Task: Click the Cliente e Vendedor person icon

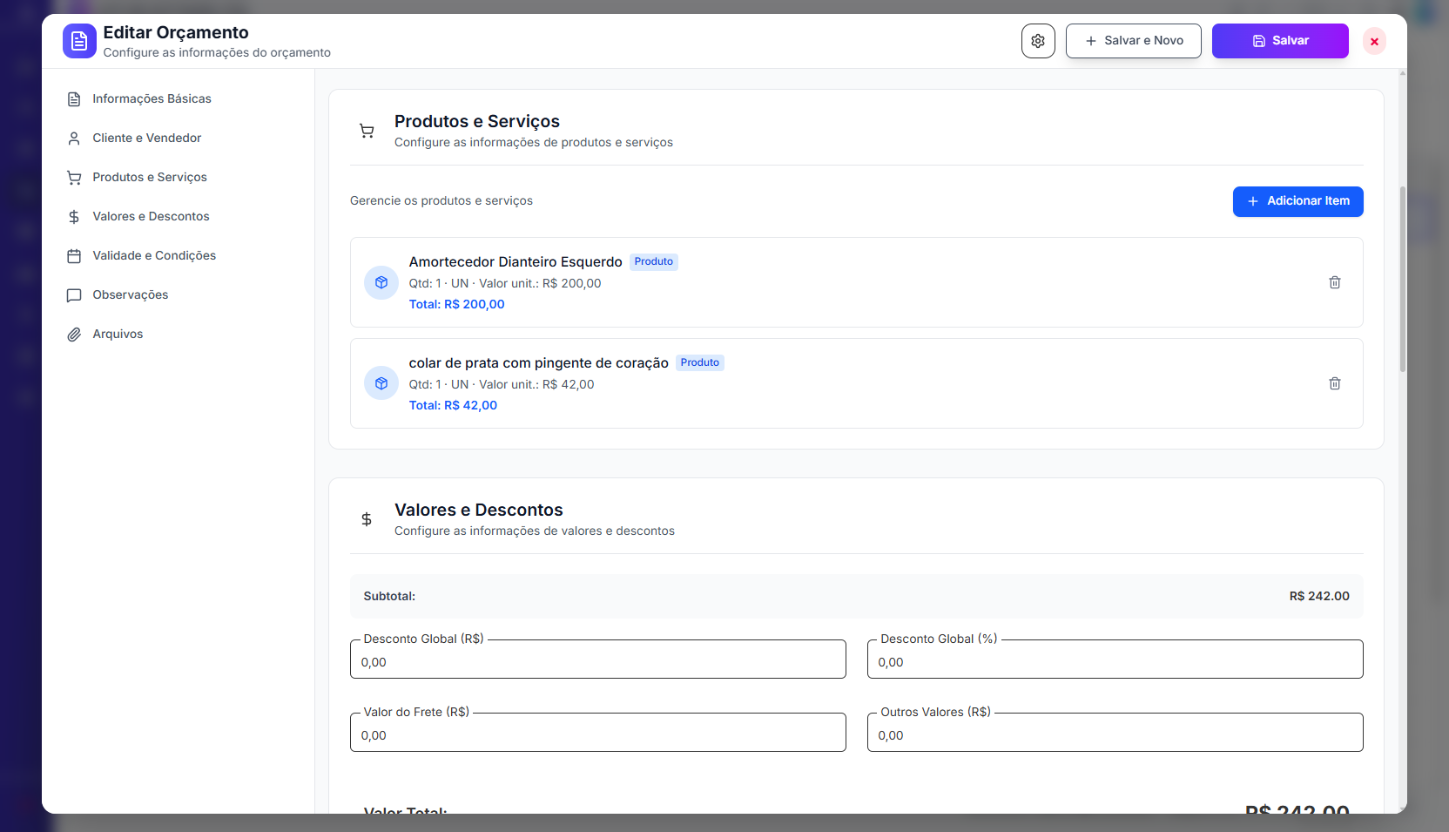Action: pyautogui.click(x=74, y=138)
